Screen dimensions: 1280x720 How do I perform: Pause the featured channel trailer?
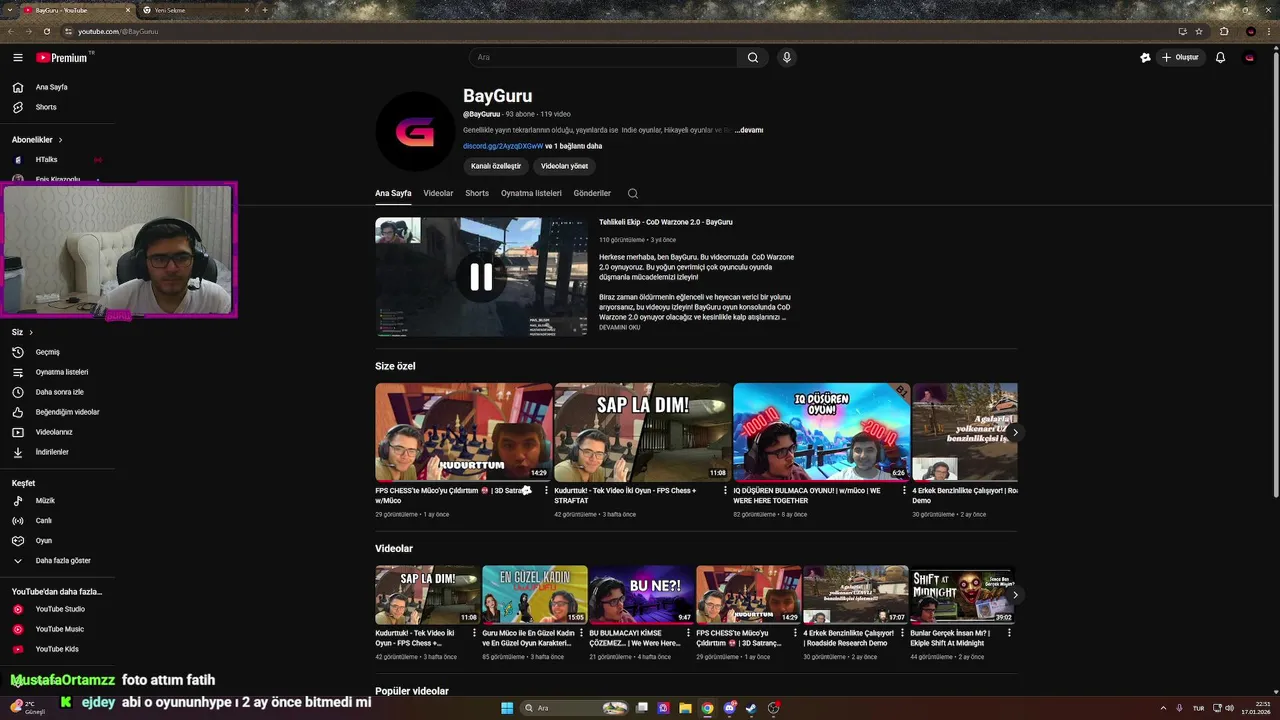481,277
